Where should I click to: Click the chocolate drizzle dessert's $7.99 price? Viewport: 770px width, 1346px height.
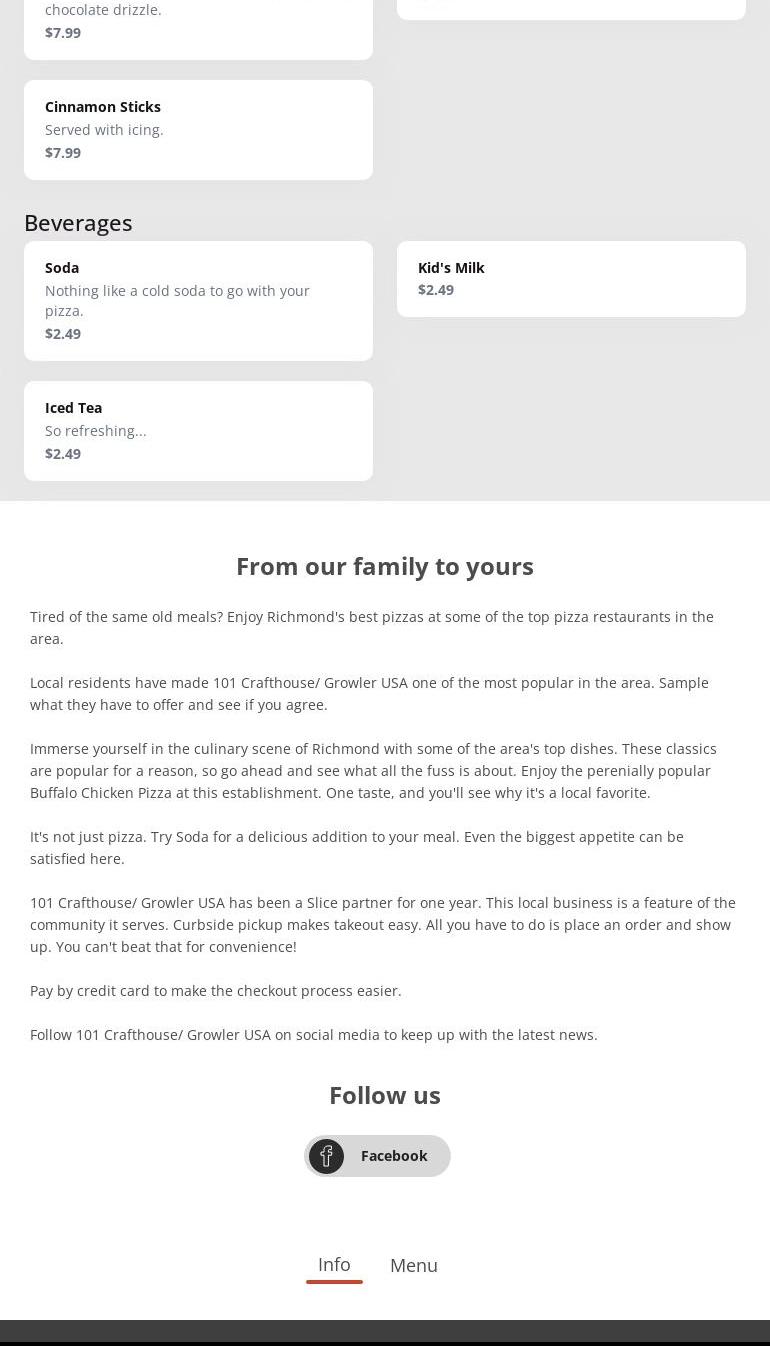63,33
